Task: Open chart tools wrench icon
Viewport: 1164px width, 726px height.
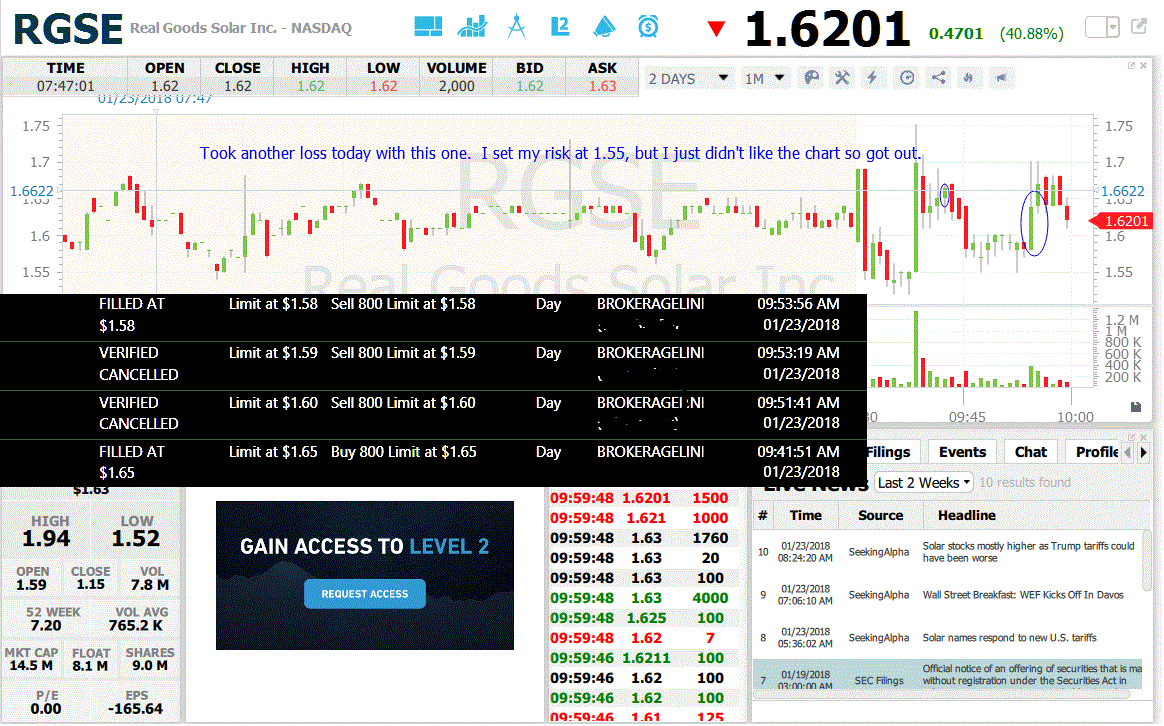Action: pyautogui.click(x=842, y=78)
